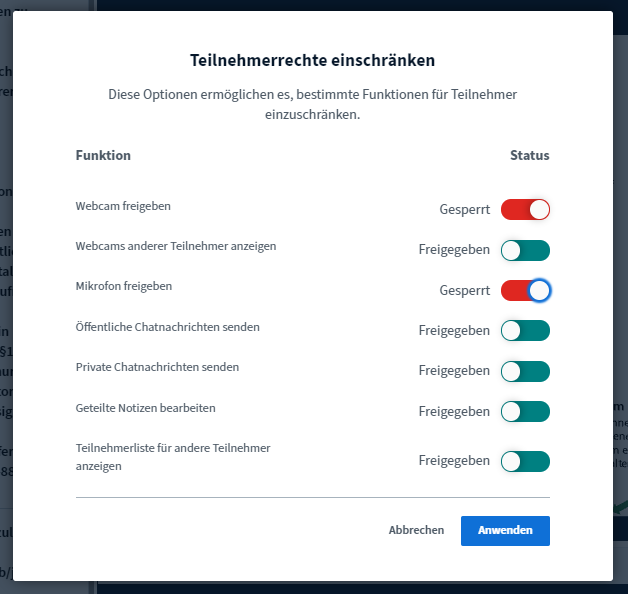Click 'Freigegeben' status for Geteilte Notizen bearbeiten

coord(454,411)
